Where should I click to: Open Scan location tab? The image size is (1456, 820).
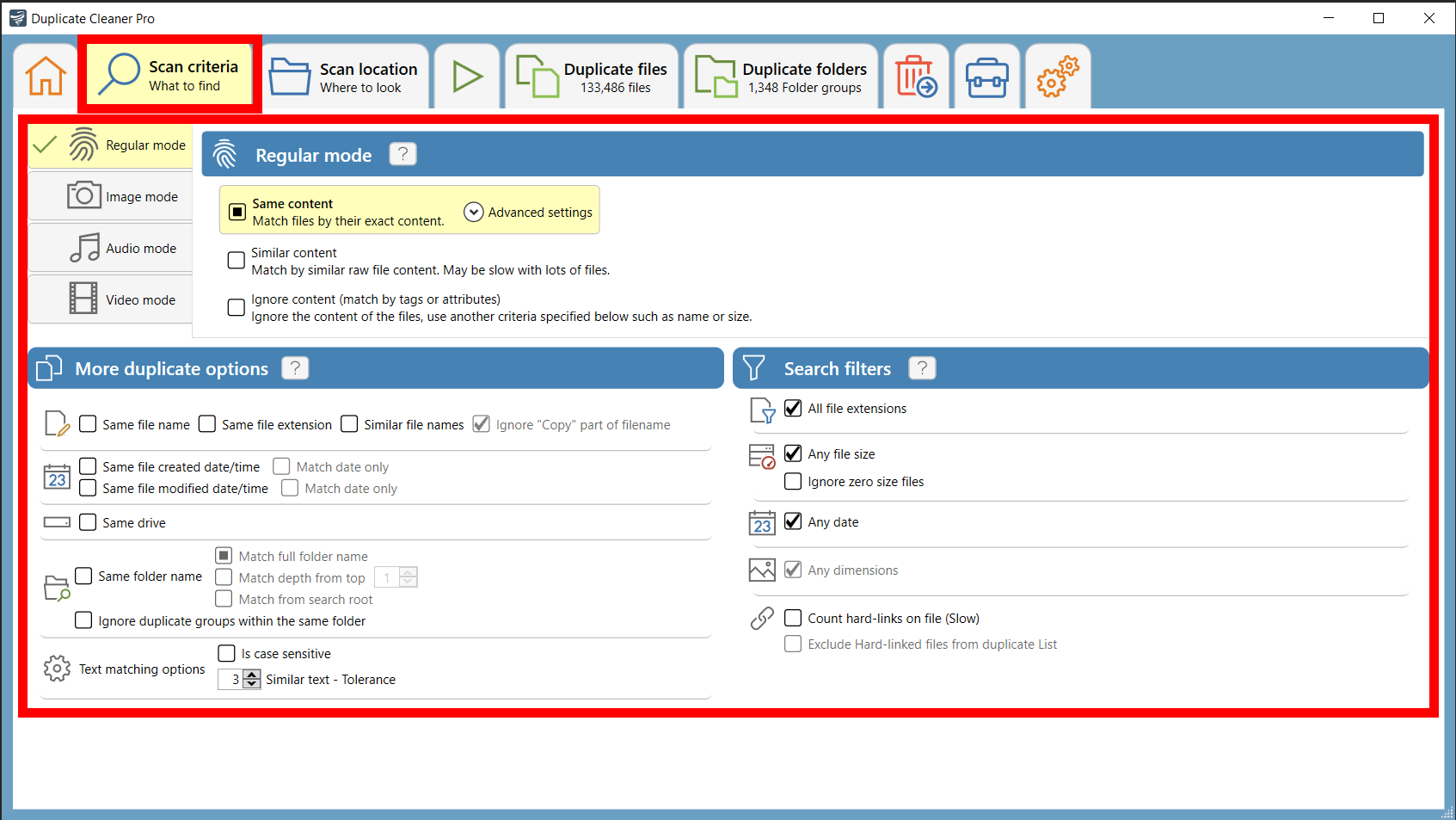pos(345,76)
